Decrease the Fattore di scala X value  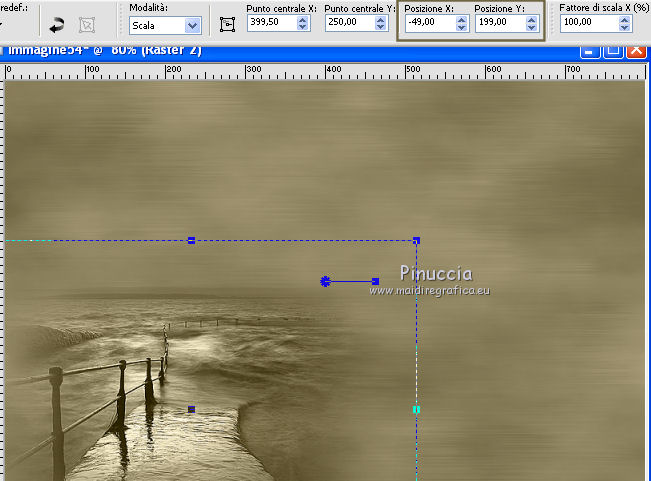pyautogui.click(x=624, y=27)
